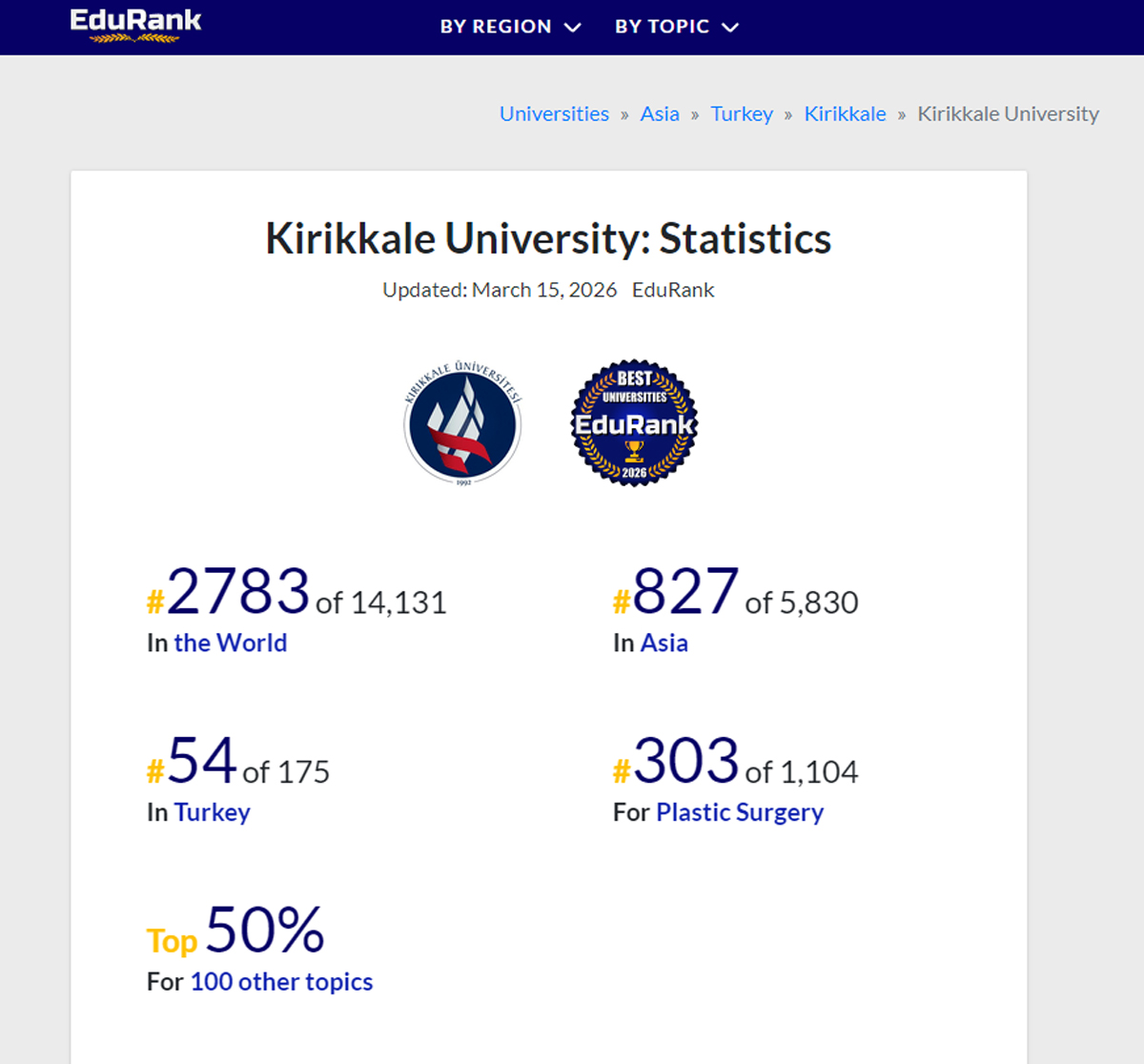The width and height of the screenshot is (1144, 1064).
Task: Go to Universities breadcrumb link
Action: point(554,113)
